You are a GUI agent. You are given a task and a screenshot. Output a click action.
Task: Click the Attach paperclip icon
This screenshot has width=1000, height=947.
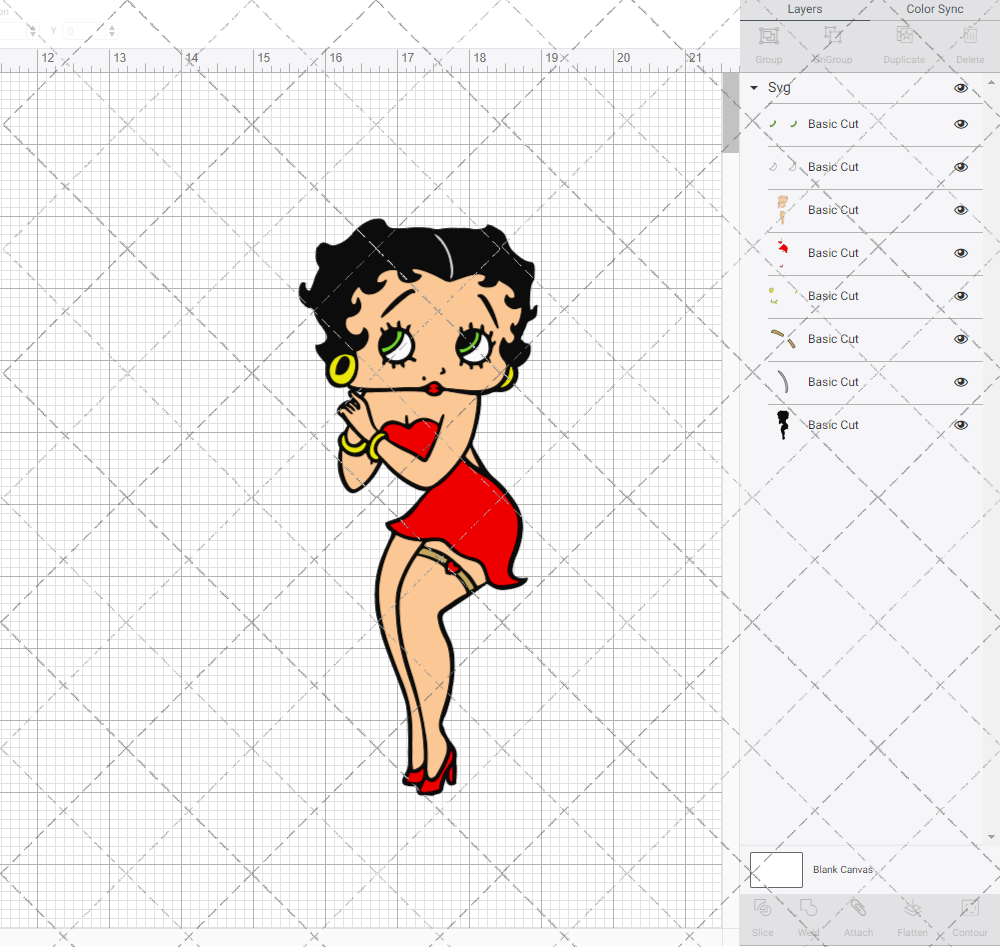(858, 910)
